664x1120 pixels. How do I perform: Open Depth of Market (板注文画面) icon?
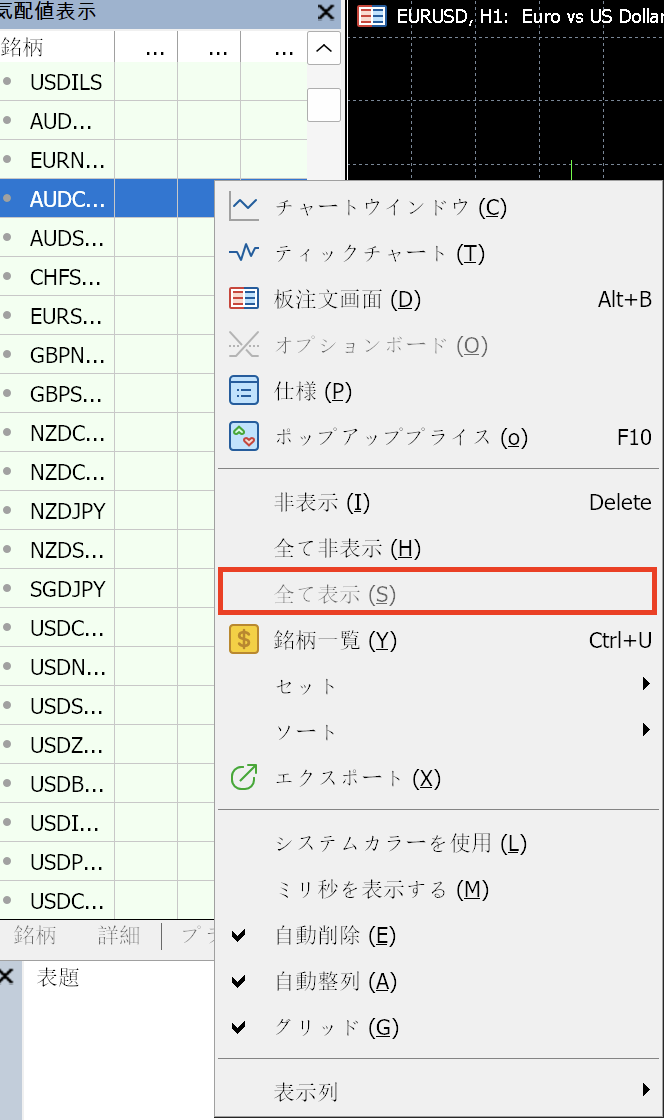tap(244, 299)
